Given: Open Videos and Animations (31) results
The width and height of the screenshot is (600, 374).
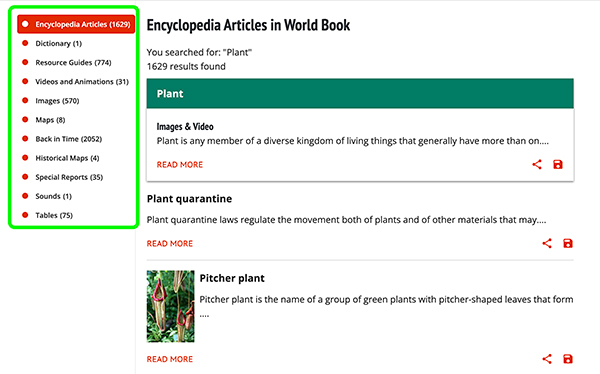Looking at the screenshot, I should (82, 82).
